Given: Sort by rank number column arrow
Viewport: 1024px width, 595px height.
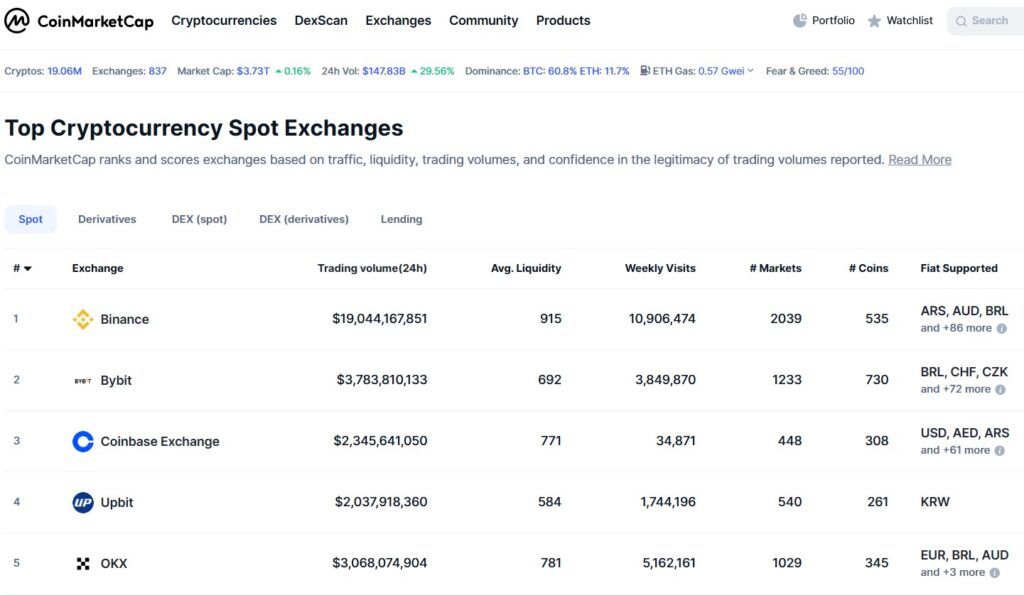Looking at the screenshot, I should (27, 268).
